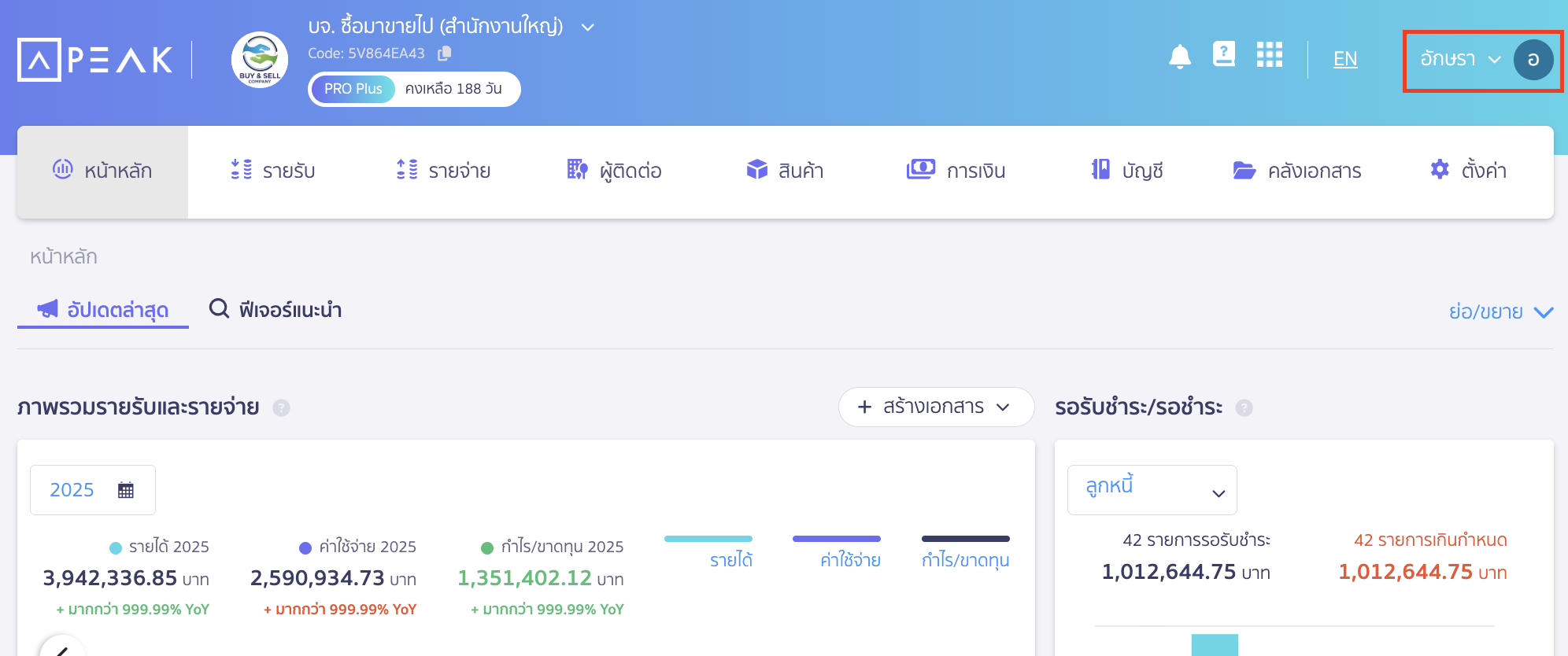1568x656 pixels.
Task: Open the 2025 year picker field
Action: (x=92, y=490)
